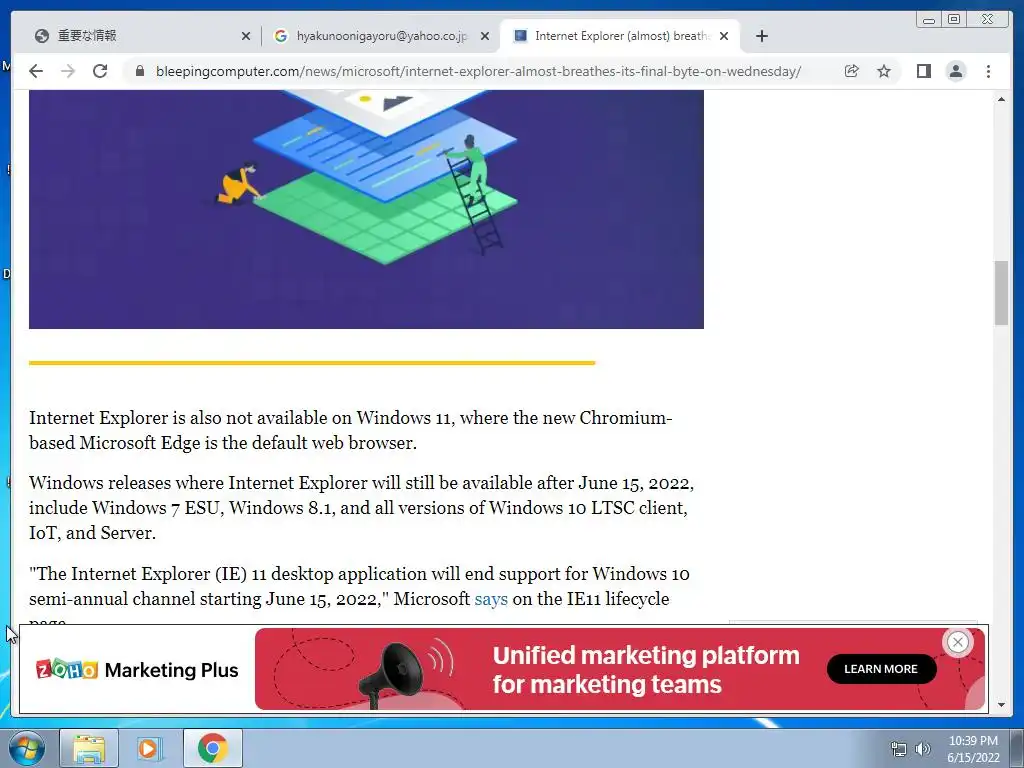The image size is (1024, 768).
Task: Go back to the previous page
Action: pos(36,71)
